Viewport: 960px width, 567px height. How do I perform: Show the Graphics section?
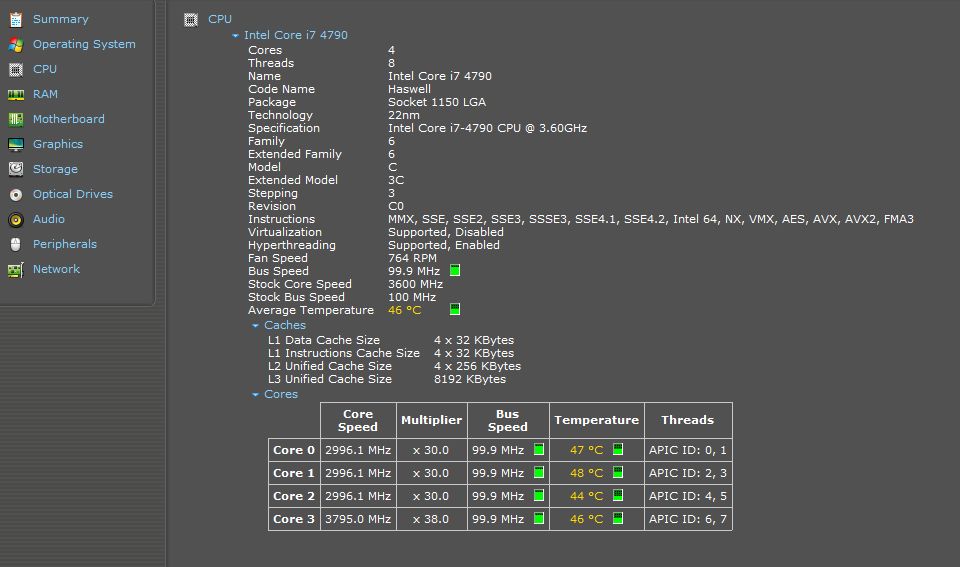point(58,144)
